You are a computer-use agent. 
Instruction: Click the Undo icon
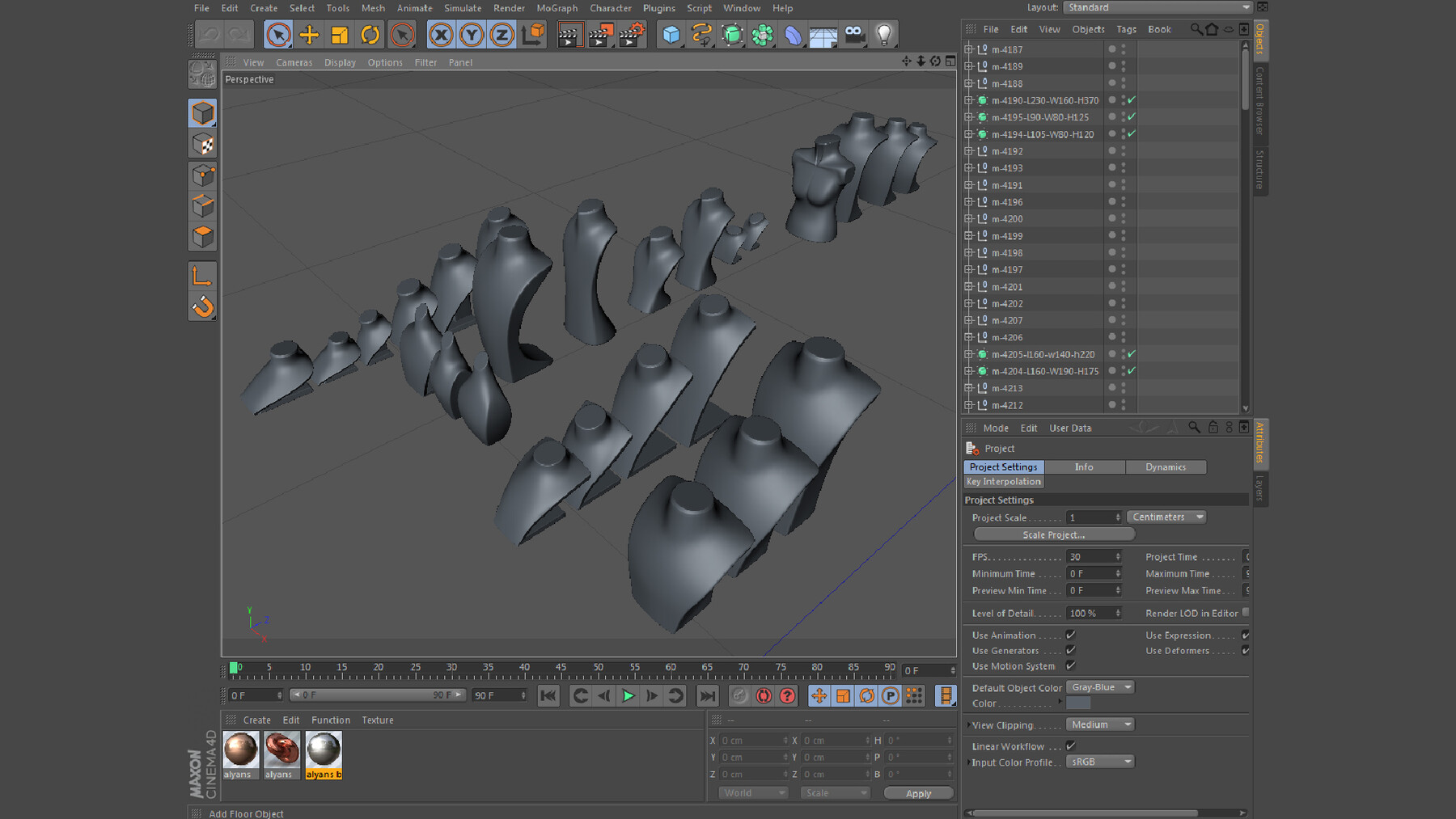209,34
